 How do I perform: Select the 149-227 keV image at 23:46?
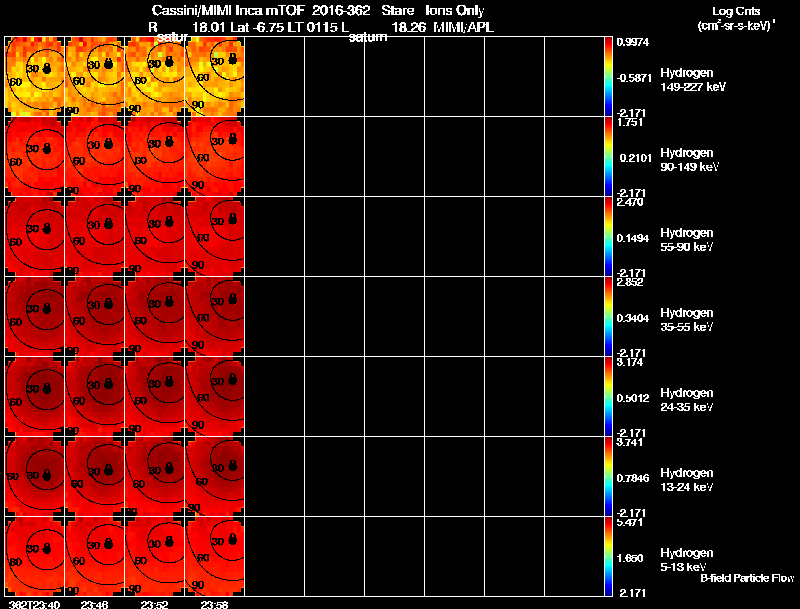click(94, 77)
